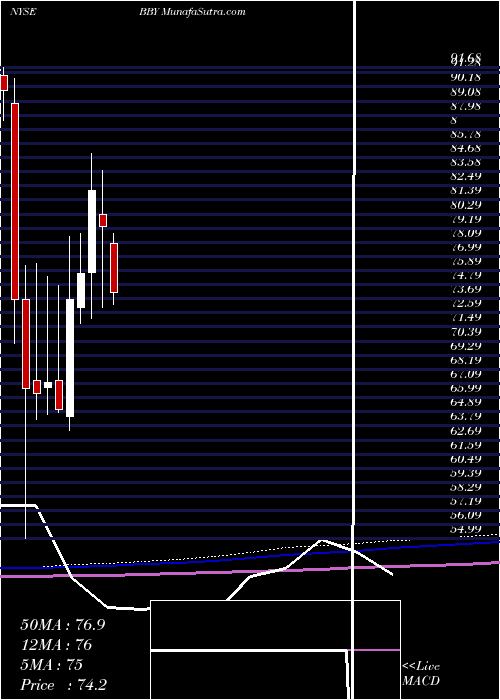Click the 81.39 price axis label
The height and width of the screenshot is (700, 500).
click(x=465, y=191)
